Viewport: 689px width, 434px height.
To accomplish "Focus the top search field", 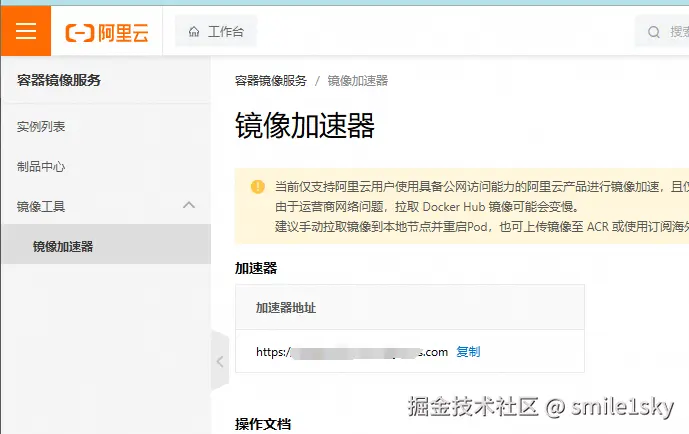I will [x=663, y=31].
